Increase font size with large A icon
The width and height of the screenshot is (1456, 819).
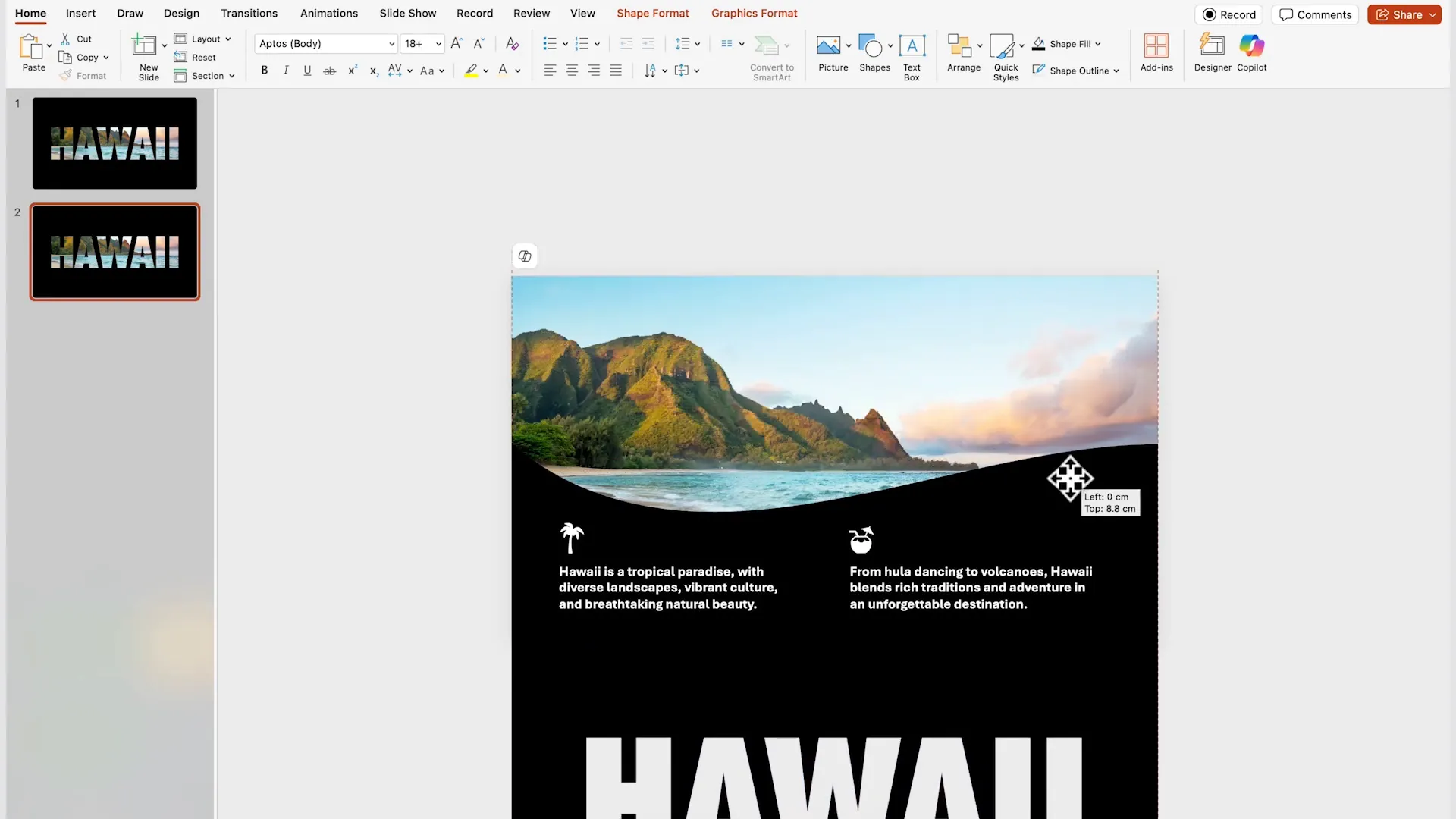[457, 44]
